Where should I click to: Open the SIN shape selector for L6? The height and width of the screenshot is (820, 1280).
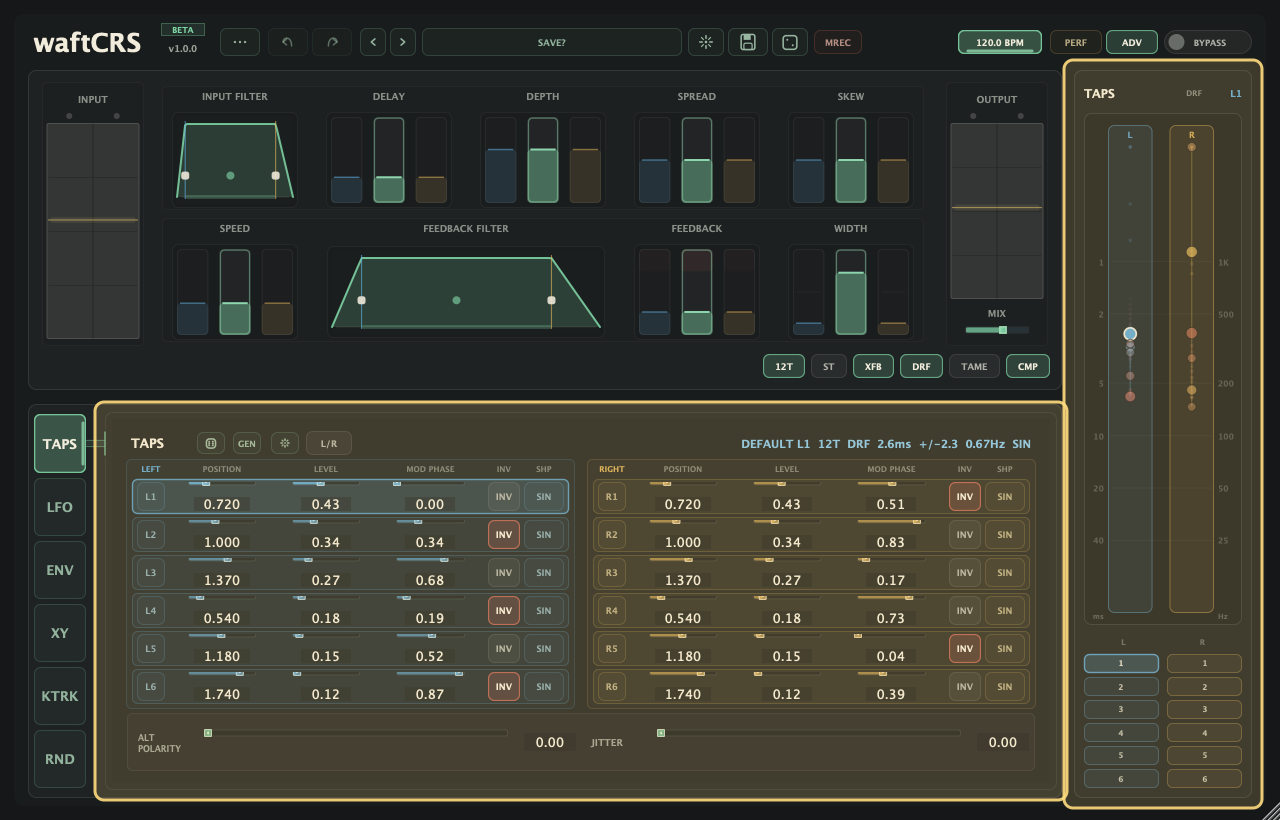coord(544,687)
